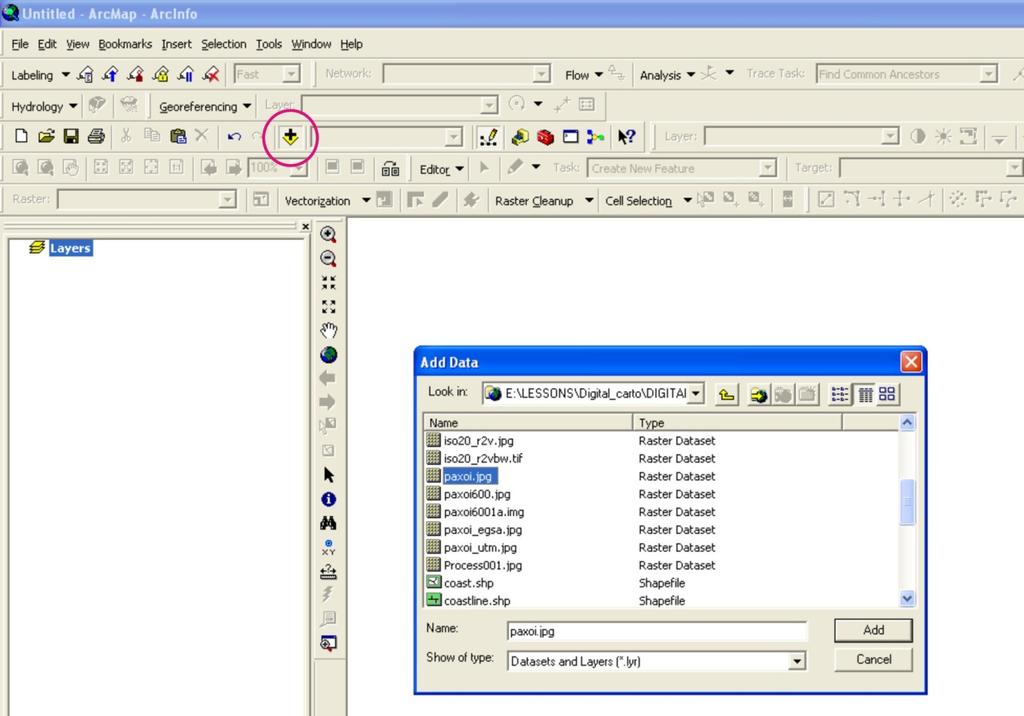Select the Layers data frame

point(70,248)
